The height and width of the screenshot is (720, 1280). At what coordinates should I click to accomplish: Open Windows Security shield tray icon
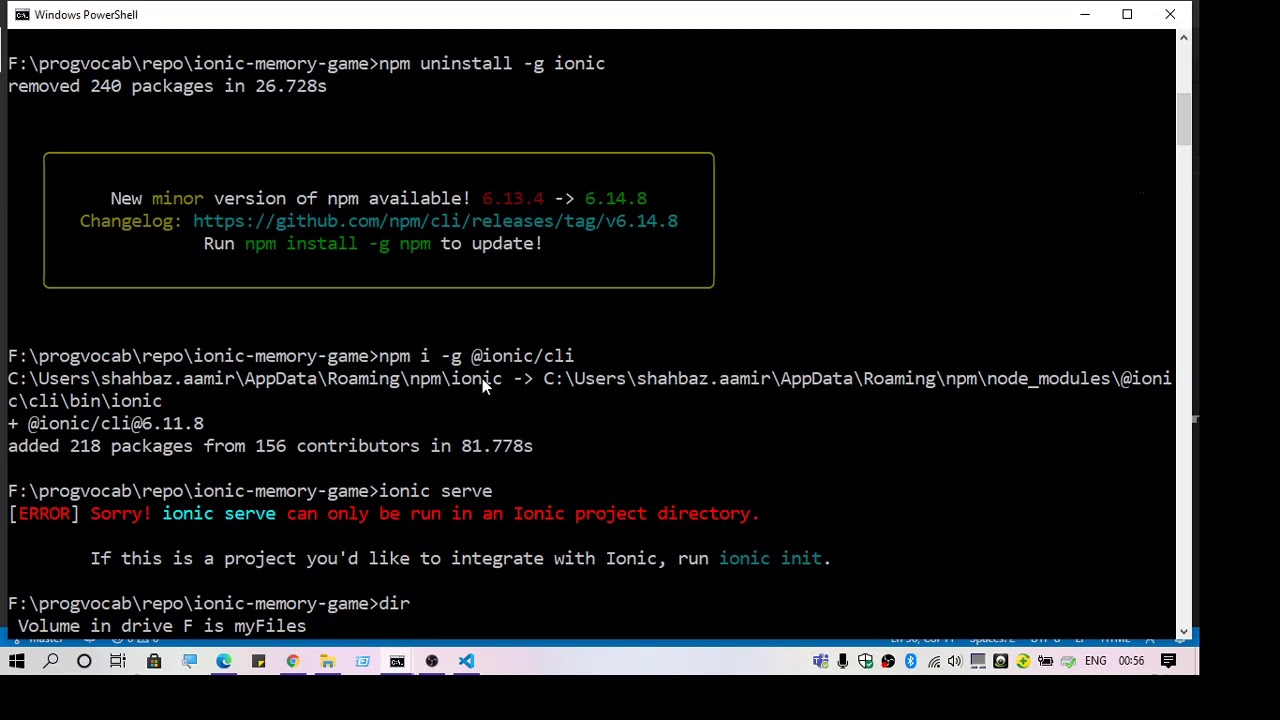coord(865,661)
